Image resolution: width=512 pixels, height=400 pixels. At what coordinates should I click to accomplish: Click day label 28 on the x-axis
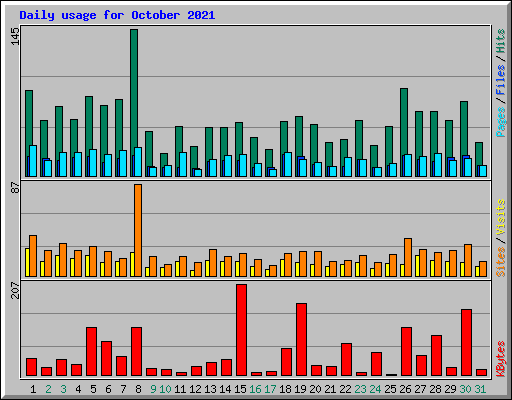[x=435, y=389]
